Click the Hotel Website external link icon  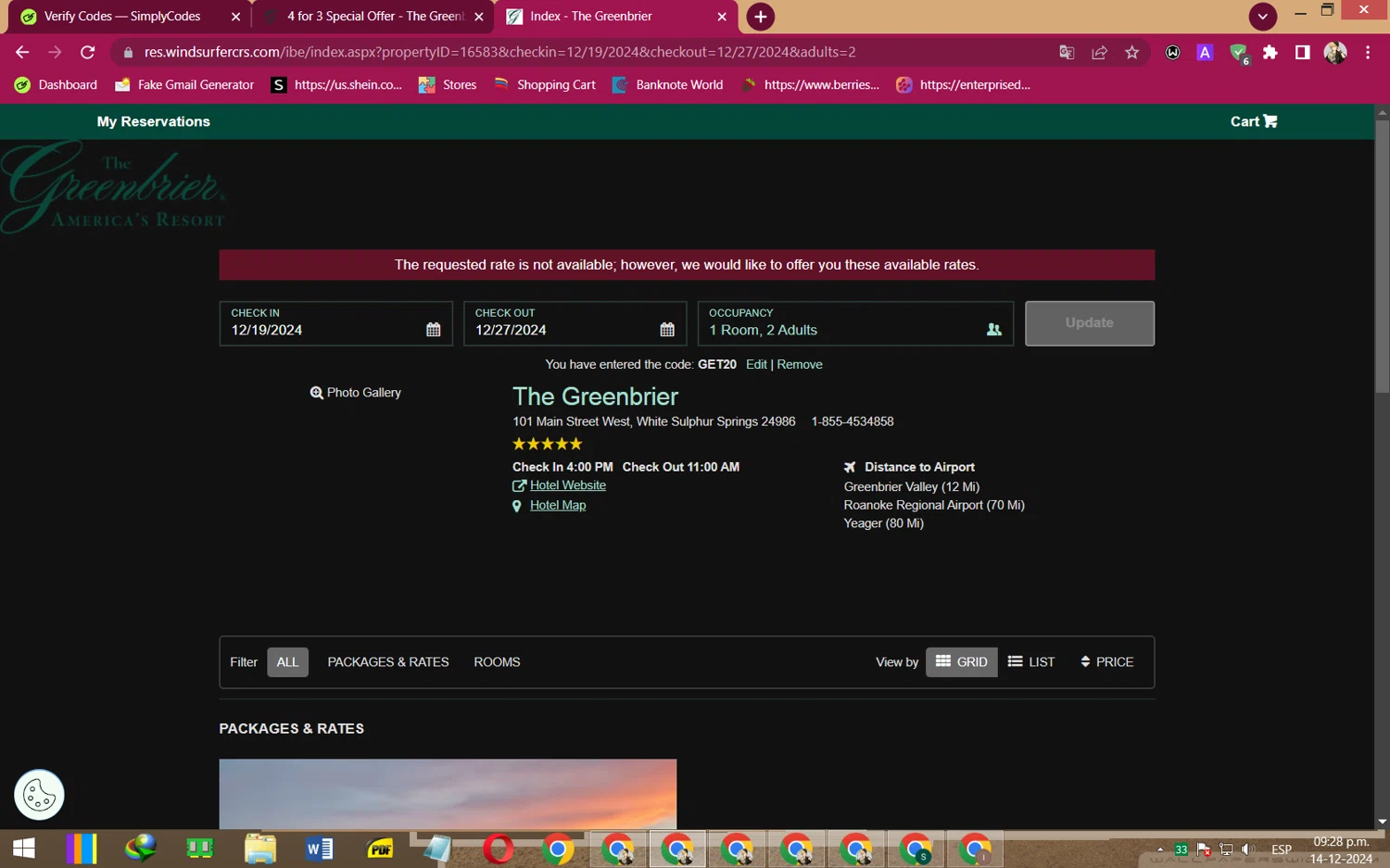[x=519, y=485]
